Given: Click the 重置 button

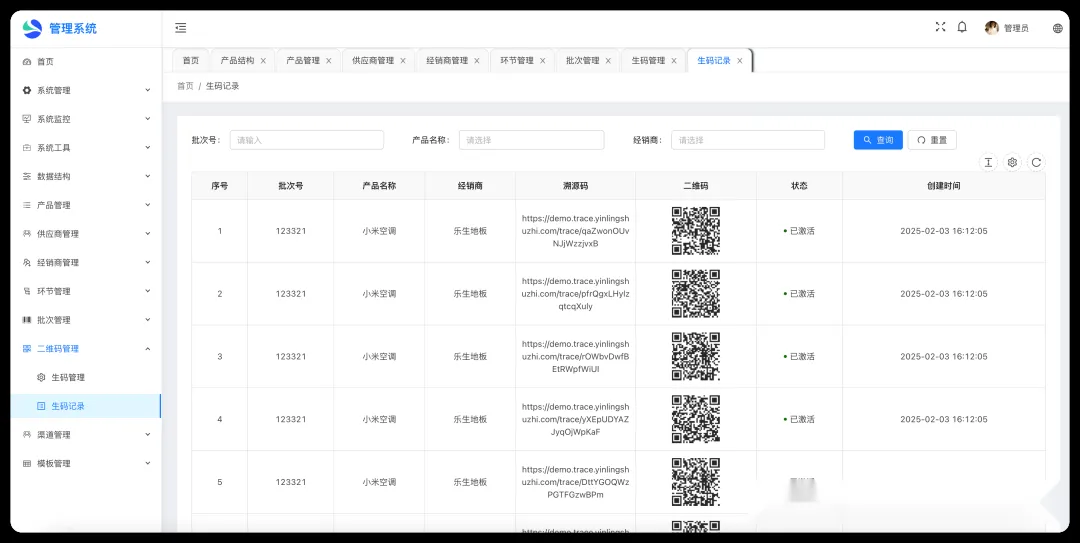Looking at the screenshot, I should [932, 140].
